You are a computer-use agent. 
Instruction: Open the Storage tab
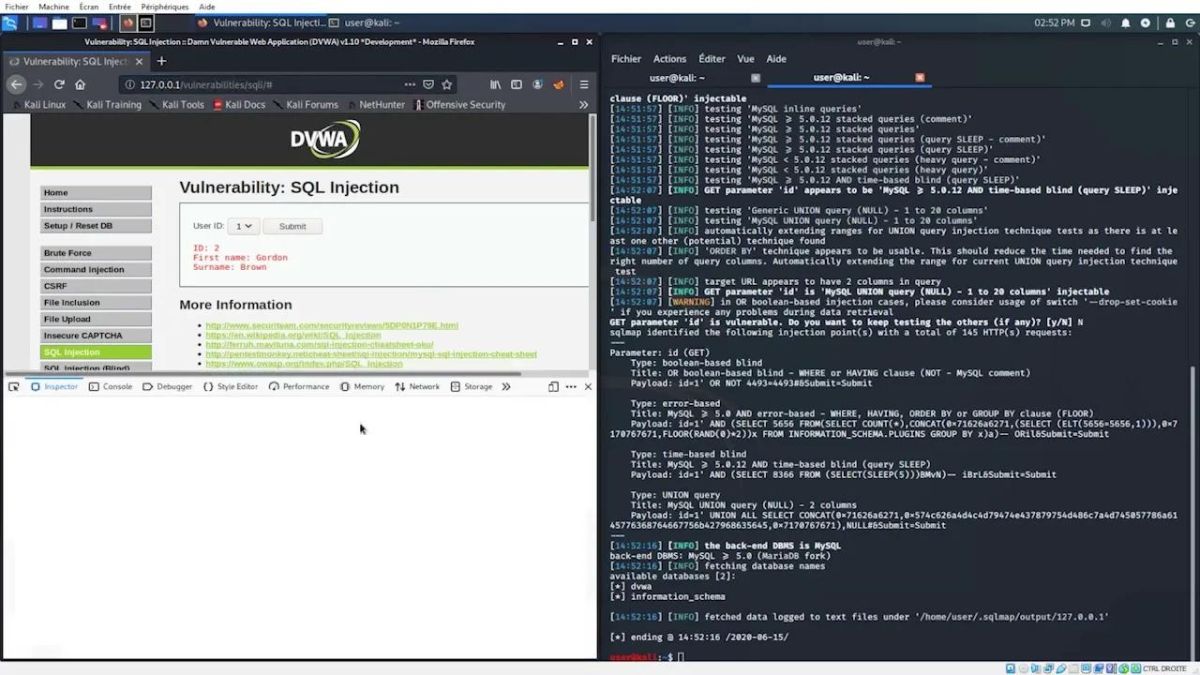click(471, 386)
